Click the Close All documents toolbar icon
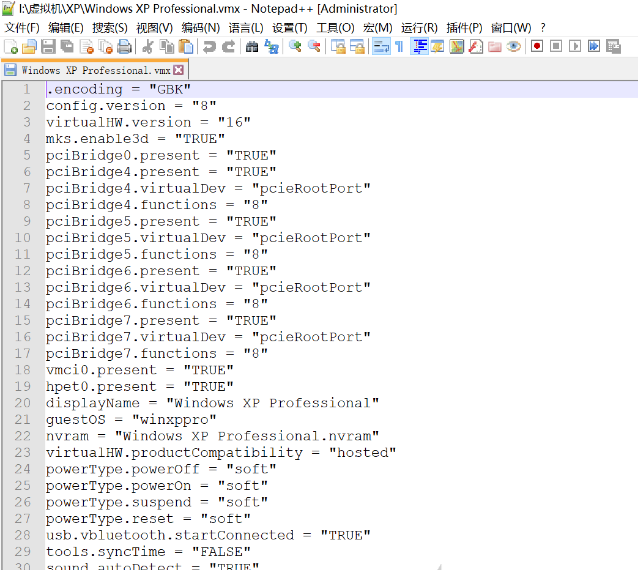The height and width of the screenshot is (570, 638). click(106, 46)
